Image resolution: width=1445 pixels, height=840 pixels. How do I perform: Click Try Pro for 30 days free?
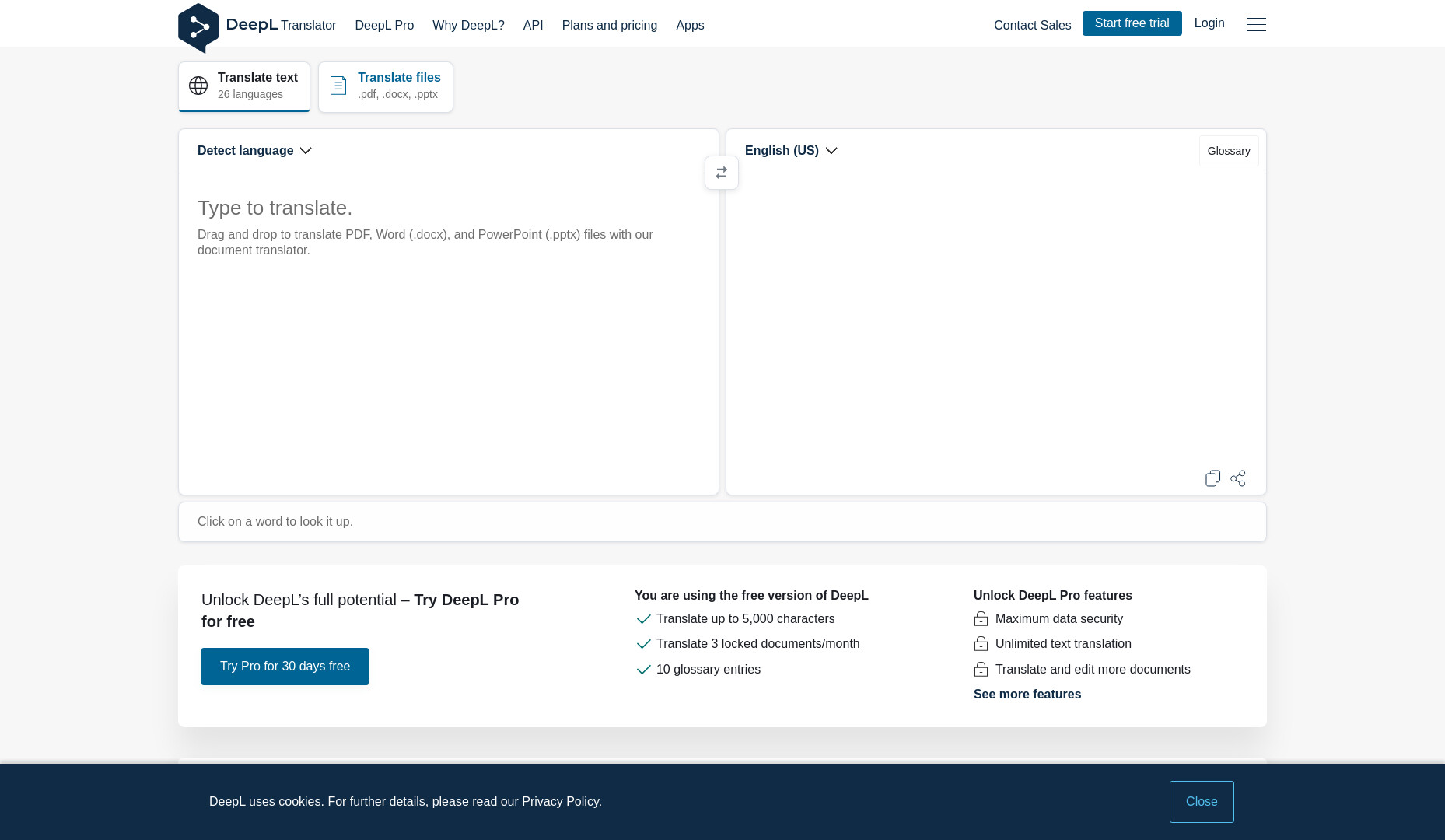pyautogui.click(x=285, y=667)
